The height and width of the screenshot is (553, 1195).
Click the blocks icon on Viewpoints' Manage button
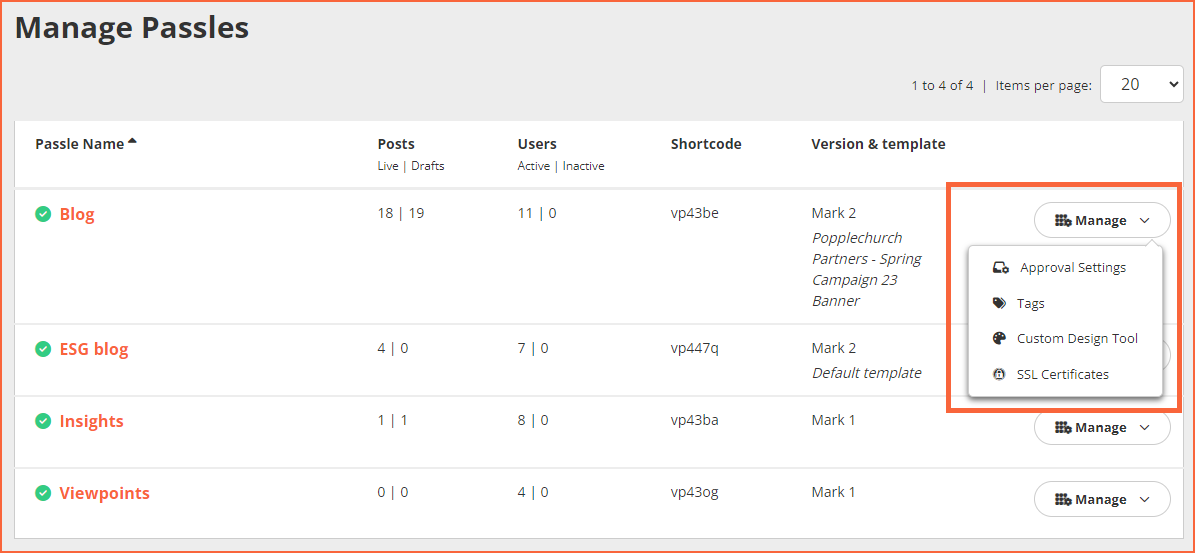click(x=1063, y=499)
